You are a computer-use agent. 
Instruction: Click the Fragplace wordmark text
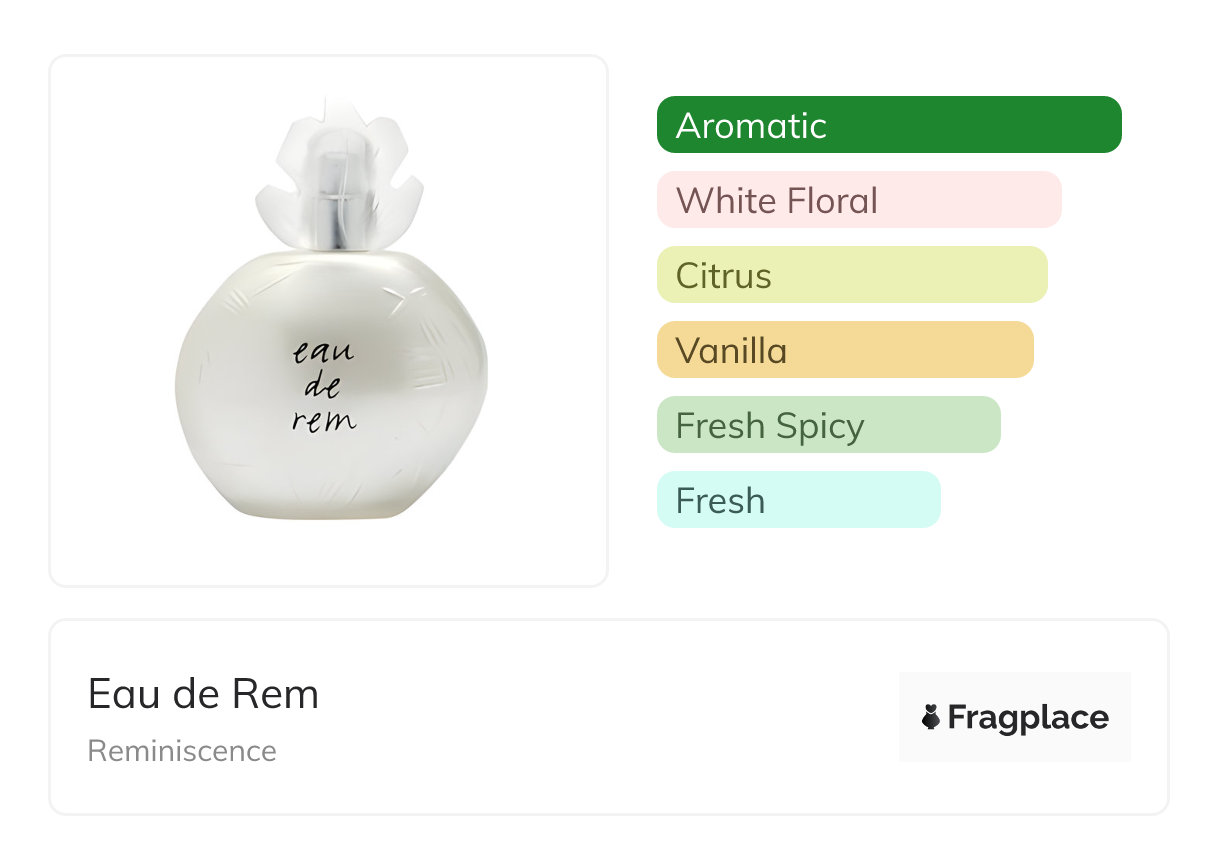coord(1028,717)
